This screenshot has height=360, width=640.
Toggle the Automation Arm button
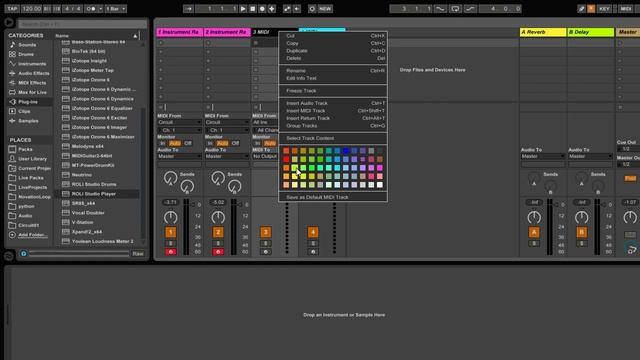point(287,9)
